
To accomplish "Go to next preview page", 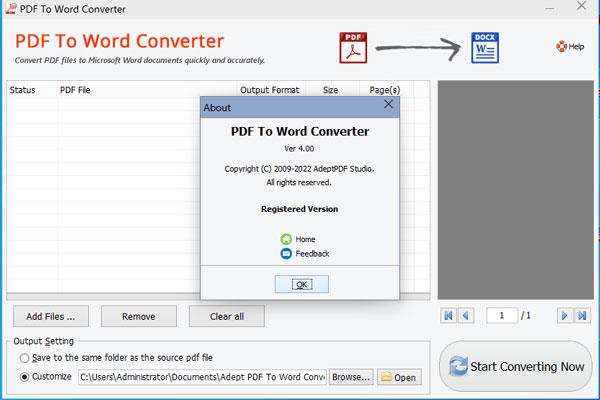I will pos(564,316).
